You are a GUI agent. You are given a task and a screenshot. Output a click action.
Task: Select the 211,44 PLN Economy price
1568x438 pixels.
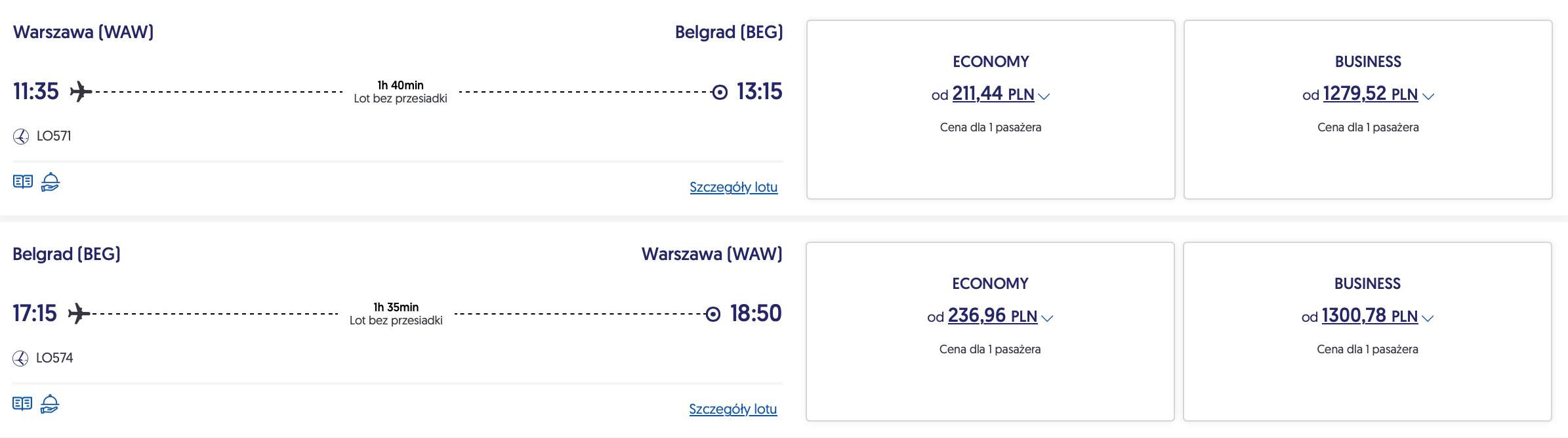pyautogui.click(x=992, y=95)
